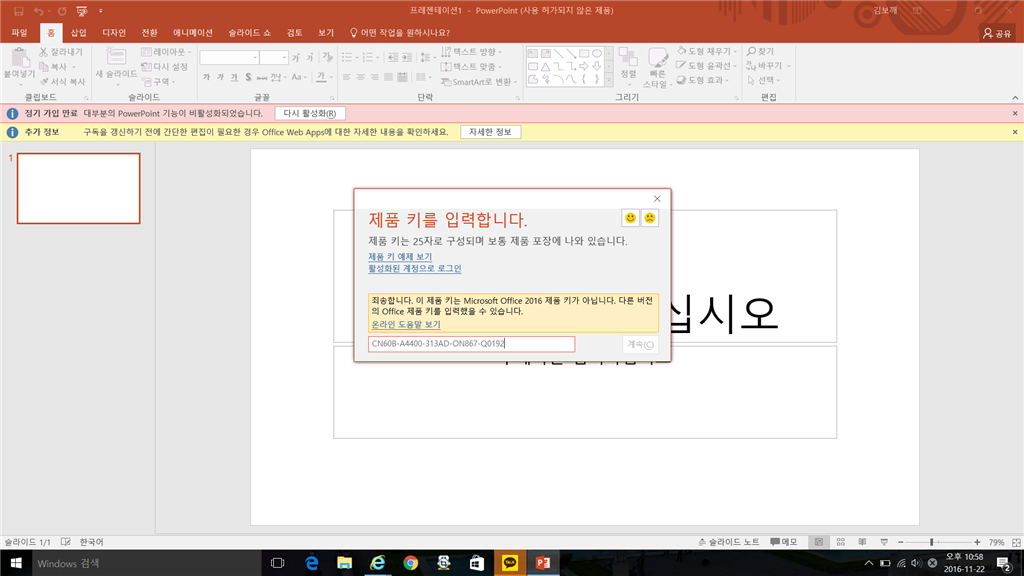Toggle underline 가 formatting button

coord(234,77)
